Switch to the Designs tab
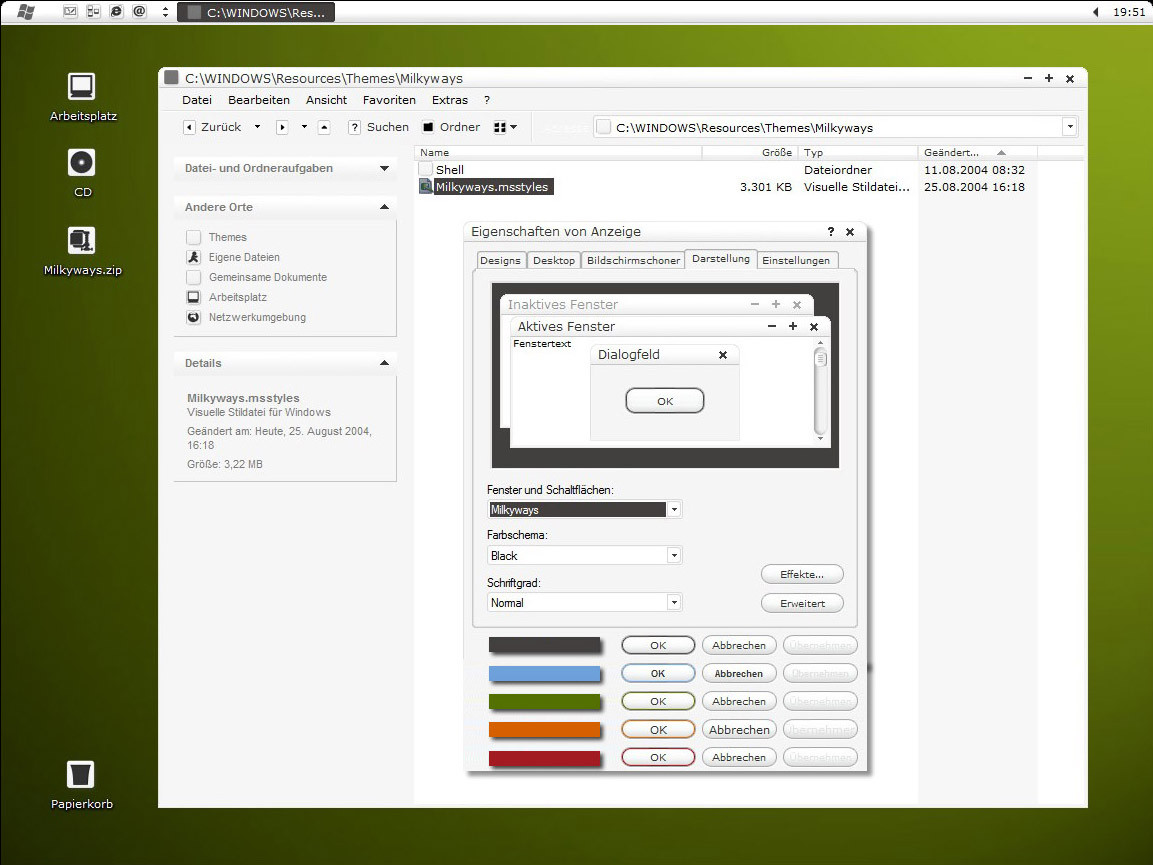The width and height of the screenshot is (1153, 865). click(x=501, y=260)
